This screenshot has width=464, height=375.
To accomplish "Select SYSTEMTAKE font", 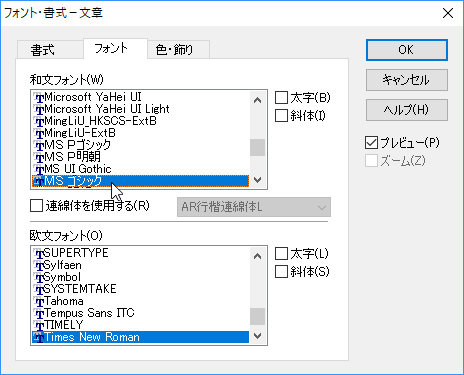I will 140,289.
